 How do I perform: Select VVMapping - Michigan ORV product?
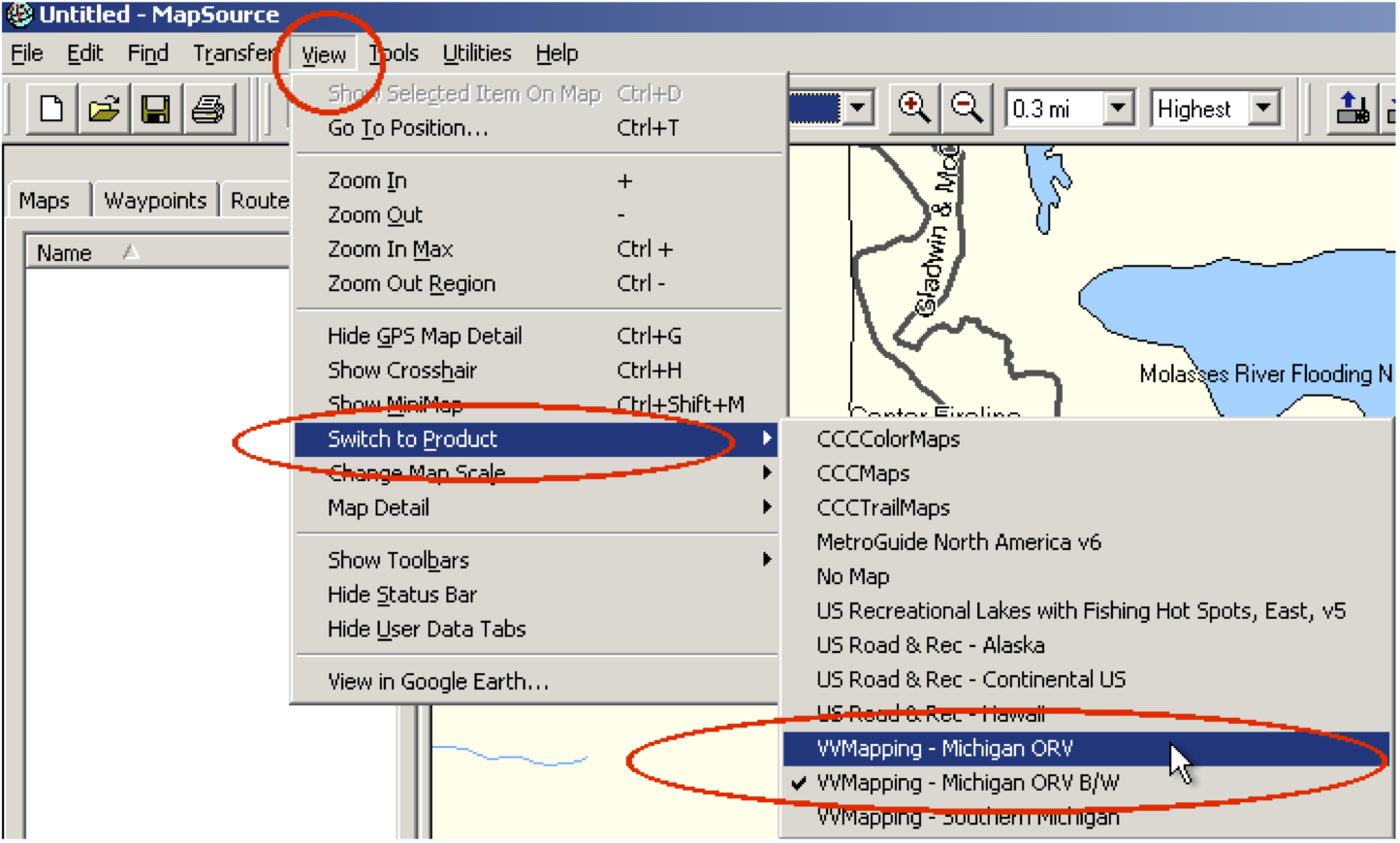(x=1086, y=748)
